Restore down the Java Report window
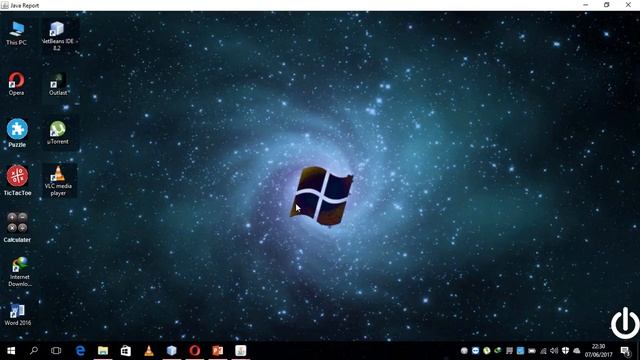Viewport: 640px width, 360px height. click(x=607, y=5)
